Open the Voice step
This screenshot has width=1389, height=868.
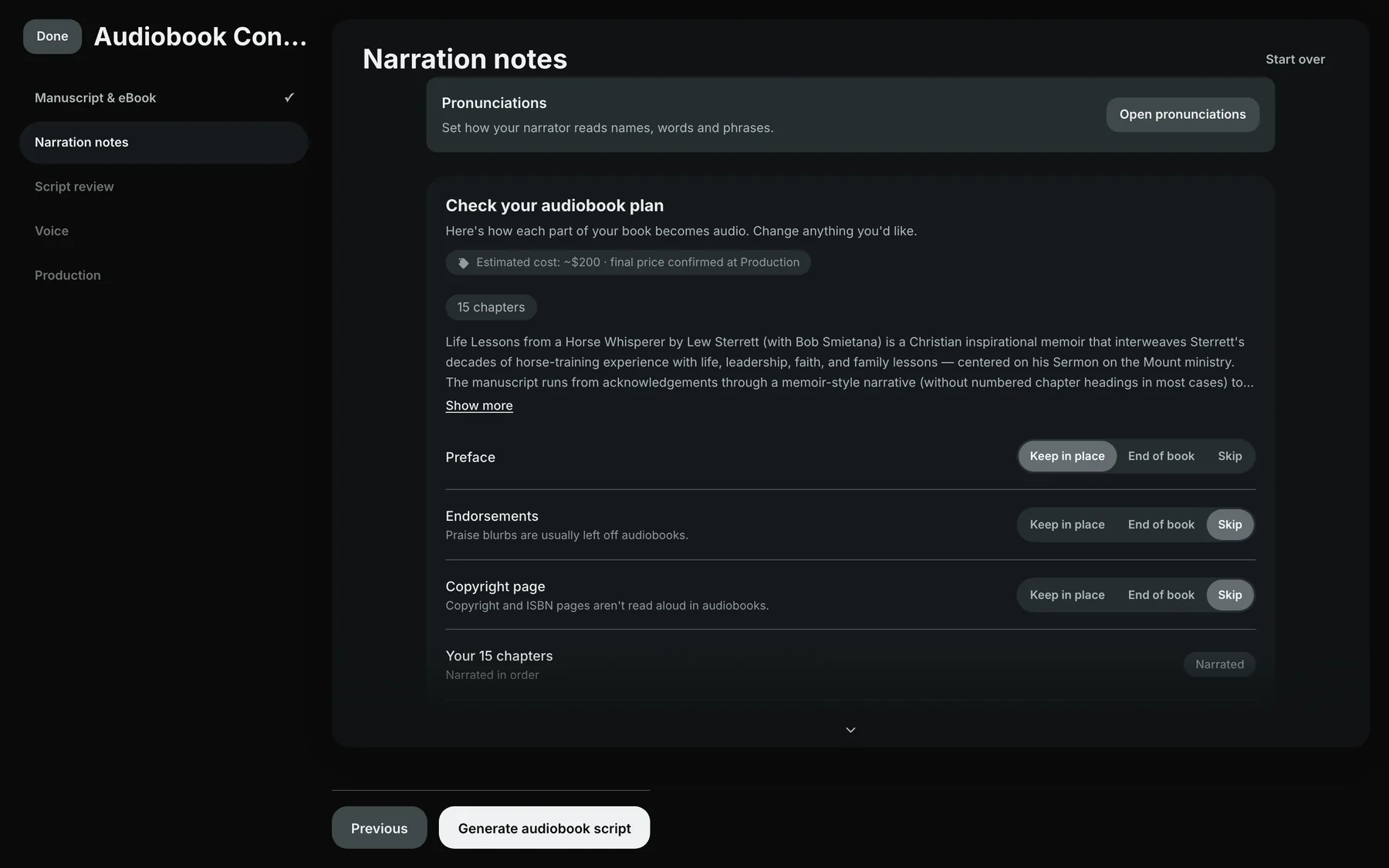[164, 231]
